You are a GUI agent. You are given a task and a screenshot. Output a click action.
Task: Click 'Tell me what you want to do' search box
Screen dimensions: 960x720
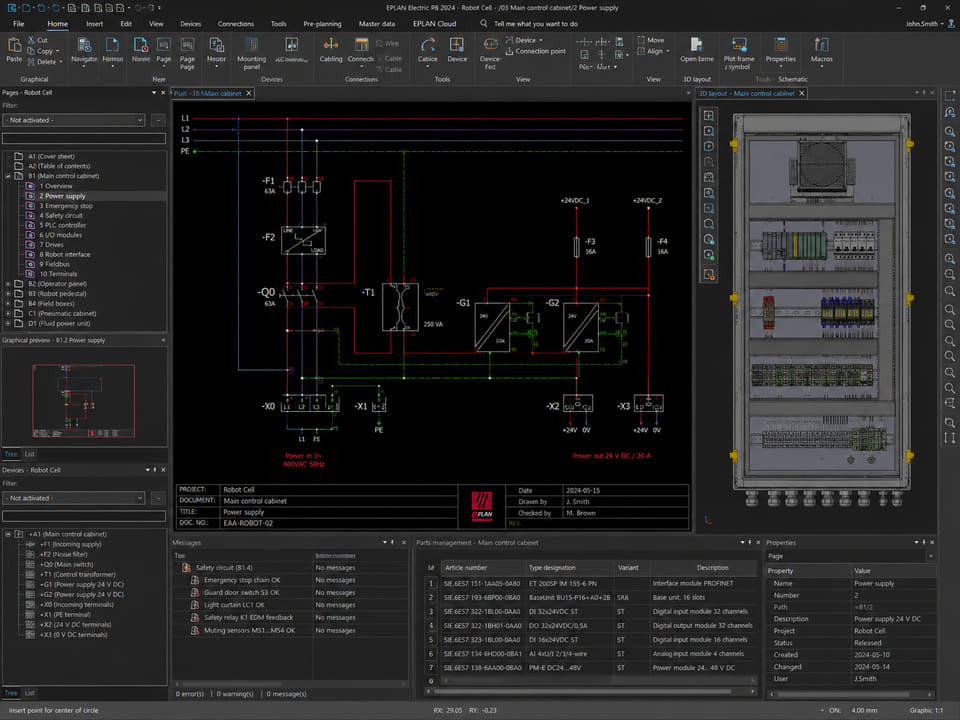coord(536,24)
